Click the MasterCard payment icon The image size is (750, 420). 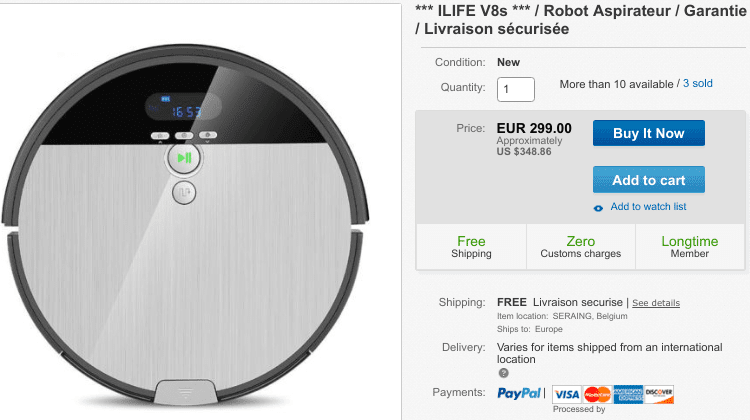tap(597, 394)
